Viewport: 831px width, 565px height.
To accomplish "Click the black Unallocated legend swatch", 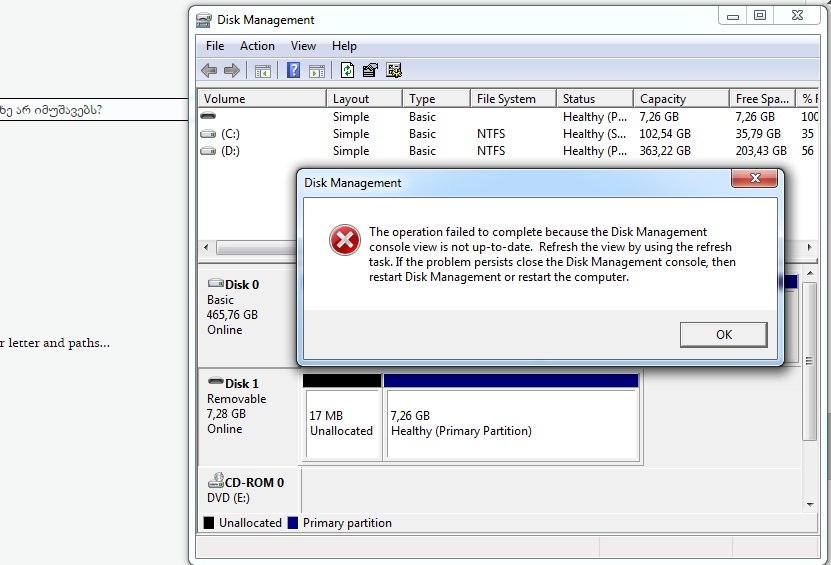I will point(209,523).
